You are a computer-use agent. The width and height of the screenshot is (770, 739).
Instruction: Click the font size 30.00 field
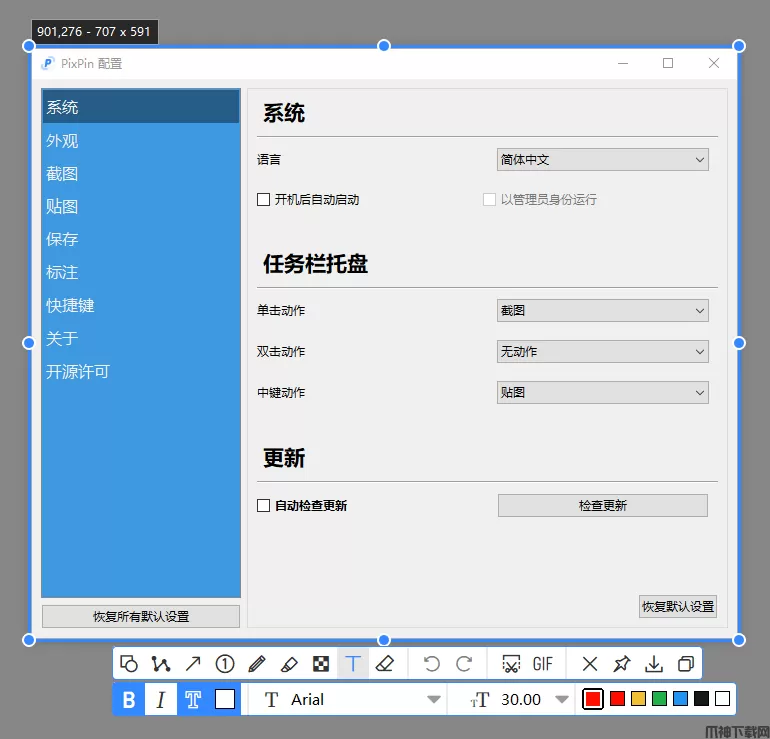click(520, 700)
